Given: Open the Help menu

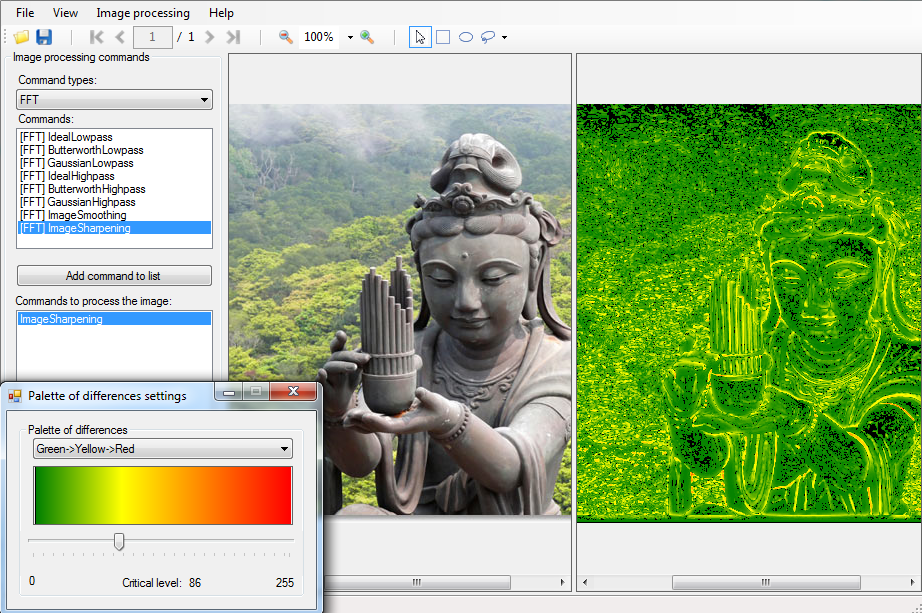Looking at the screenshot, I should click(221, 12).
